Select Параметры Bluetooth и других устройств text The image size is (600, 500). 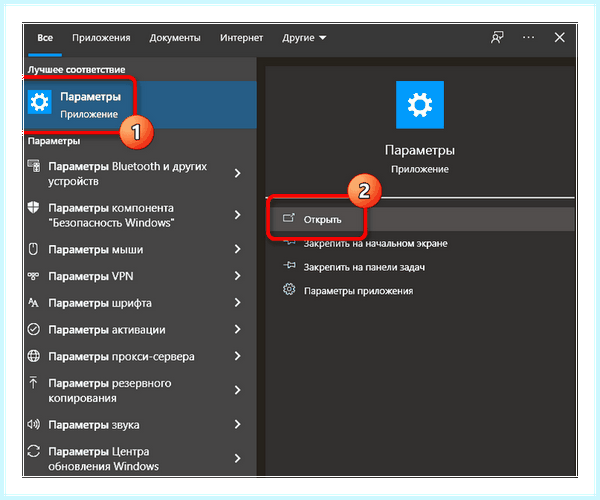[x=127, y=173]
